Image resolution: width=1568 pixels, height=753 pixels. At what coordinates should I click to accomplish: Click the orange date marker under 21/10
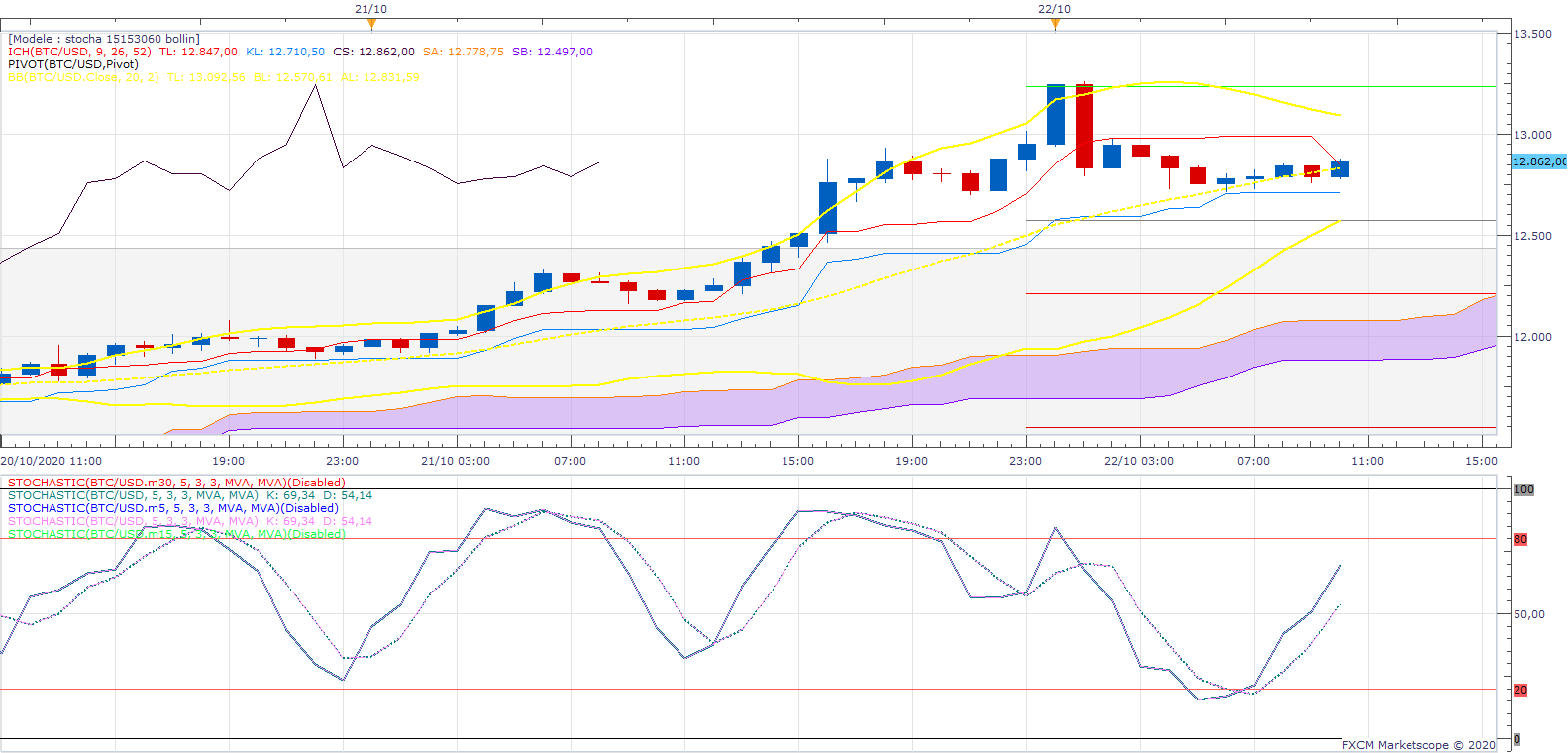click(370, 24)
